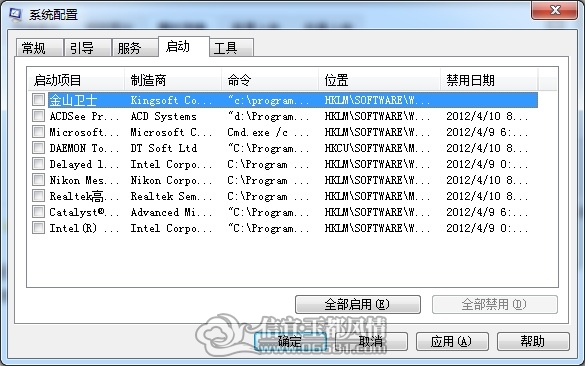The height and width of the screenshot is (366, 585).
Task: Enable the Delayed l... startup checkbox
Action: click(x=38, y=164)
